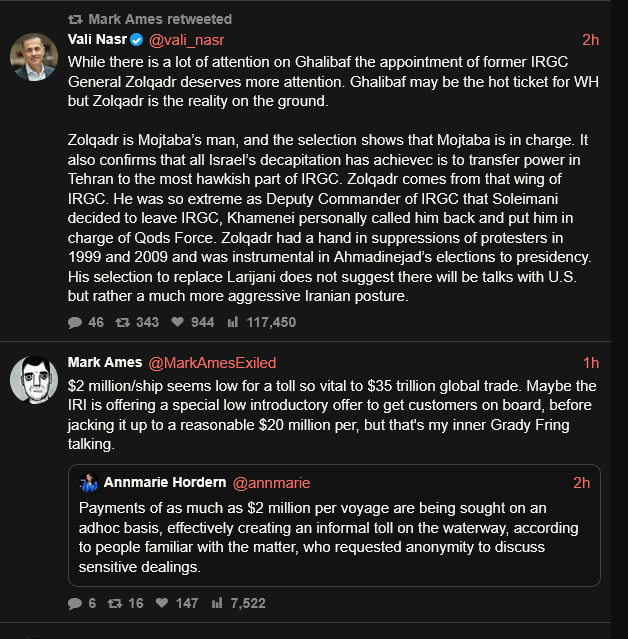Click Annmarie Hordern's small avatar in quote

click(89, 483)
